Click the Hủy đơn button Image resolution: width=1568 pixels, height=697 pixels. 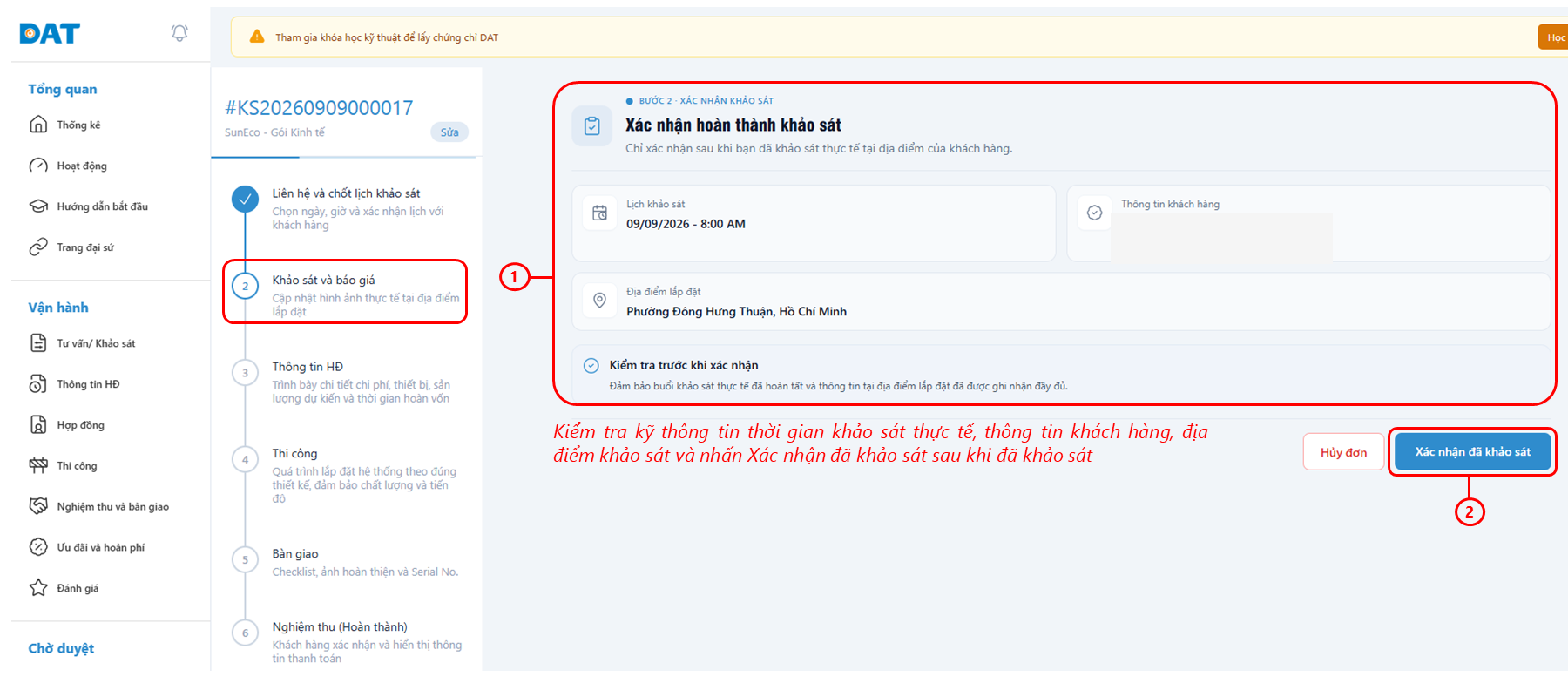(x=1343, y=452)
